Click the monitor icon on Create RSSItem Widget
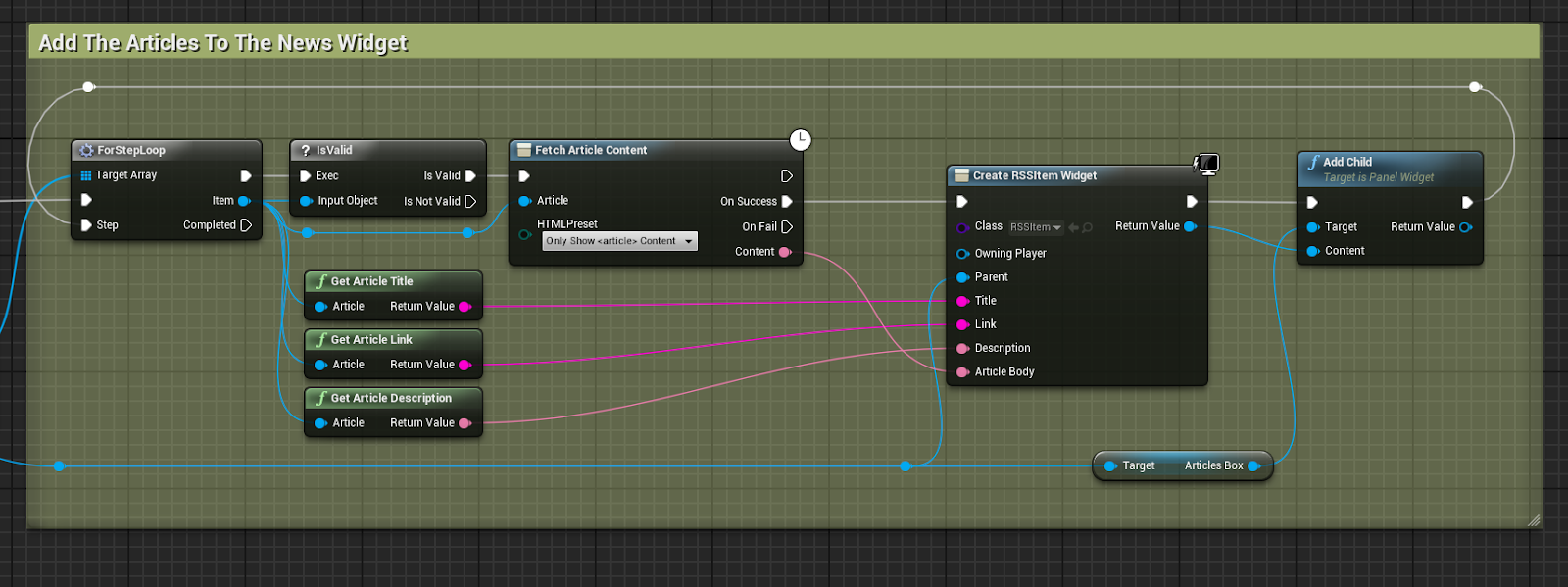The height and width of the screenshot is (587, 1568). pyautogui.click(x=1208, y=164)
